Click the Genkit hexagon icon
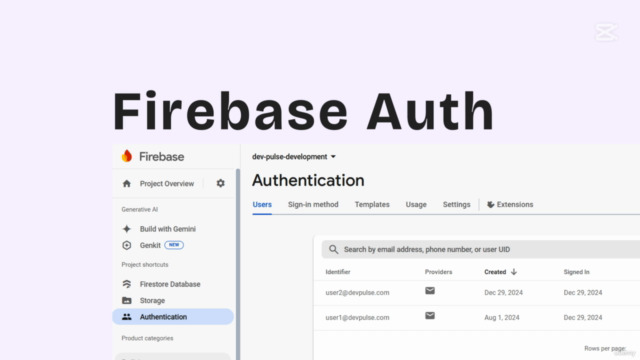 [127, 245]
